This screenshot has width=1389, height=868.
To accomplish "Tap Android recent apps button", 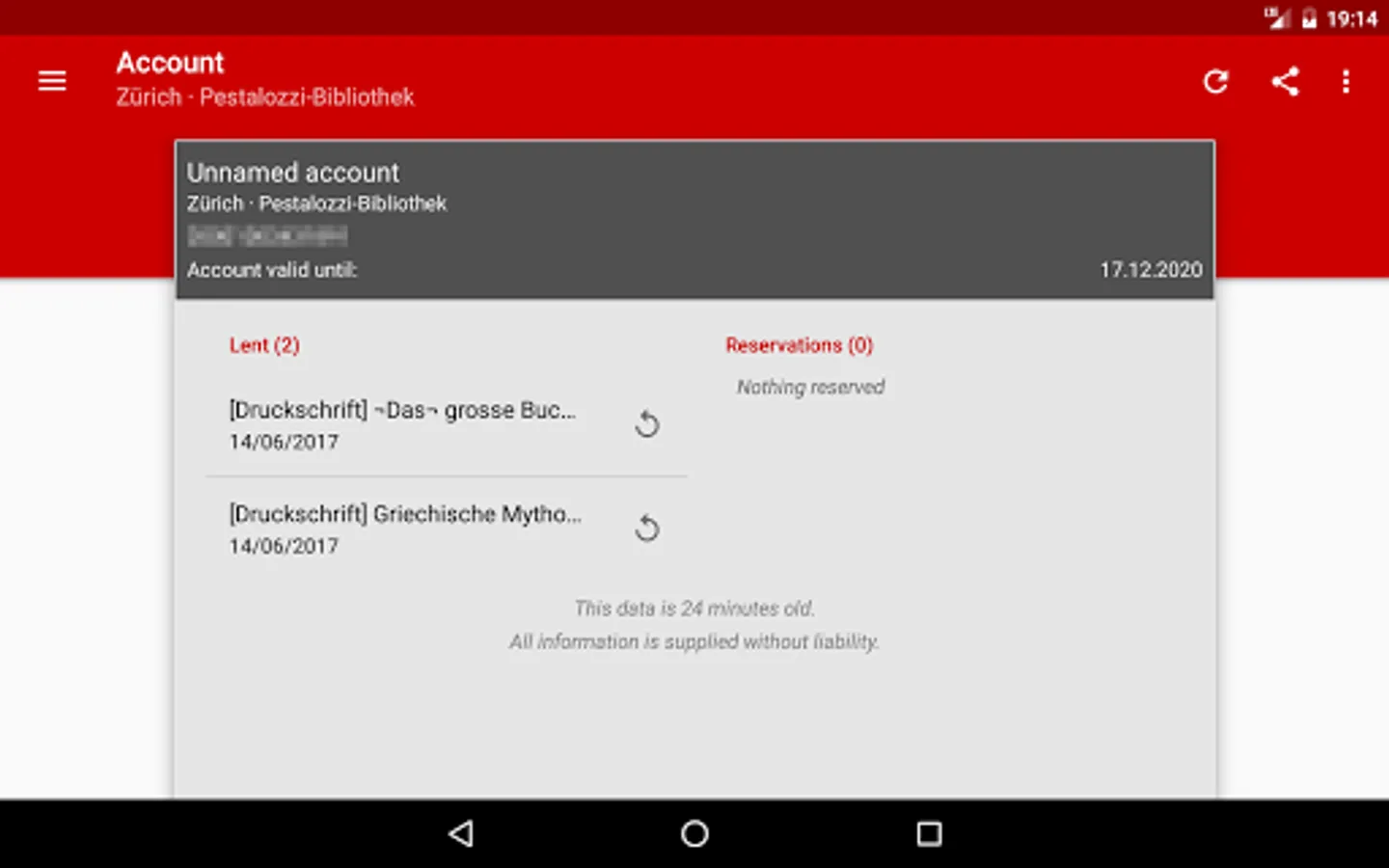I will click(x=929, y=833).
